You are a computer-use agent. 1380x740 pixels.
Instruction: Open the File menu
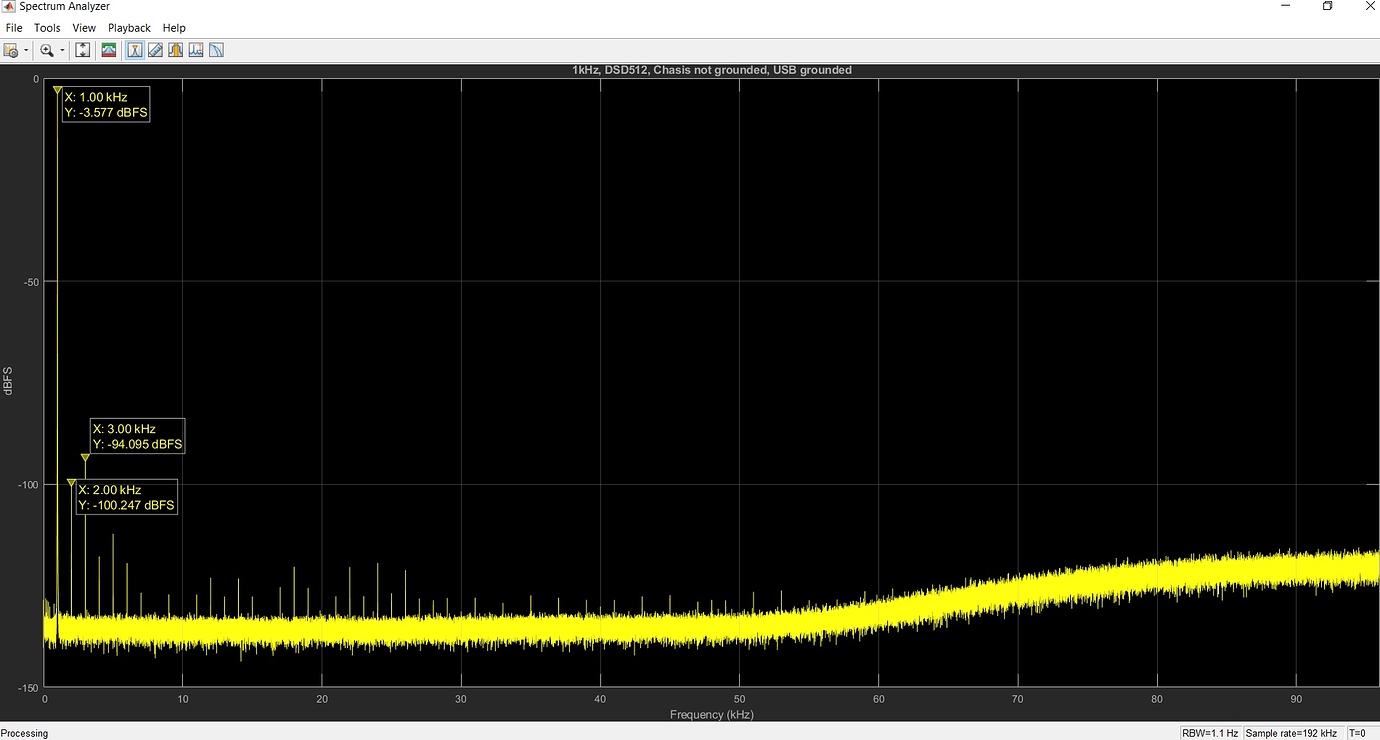click(13, 28)
